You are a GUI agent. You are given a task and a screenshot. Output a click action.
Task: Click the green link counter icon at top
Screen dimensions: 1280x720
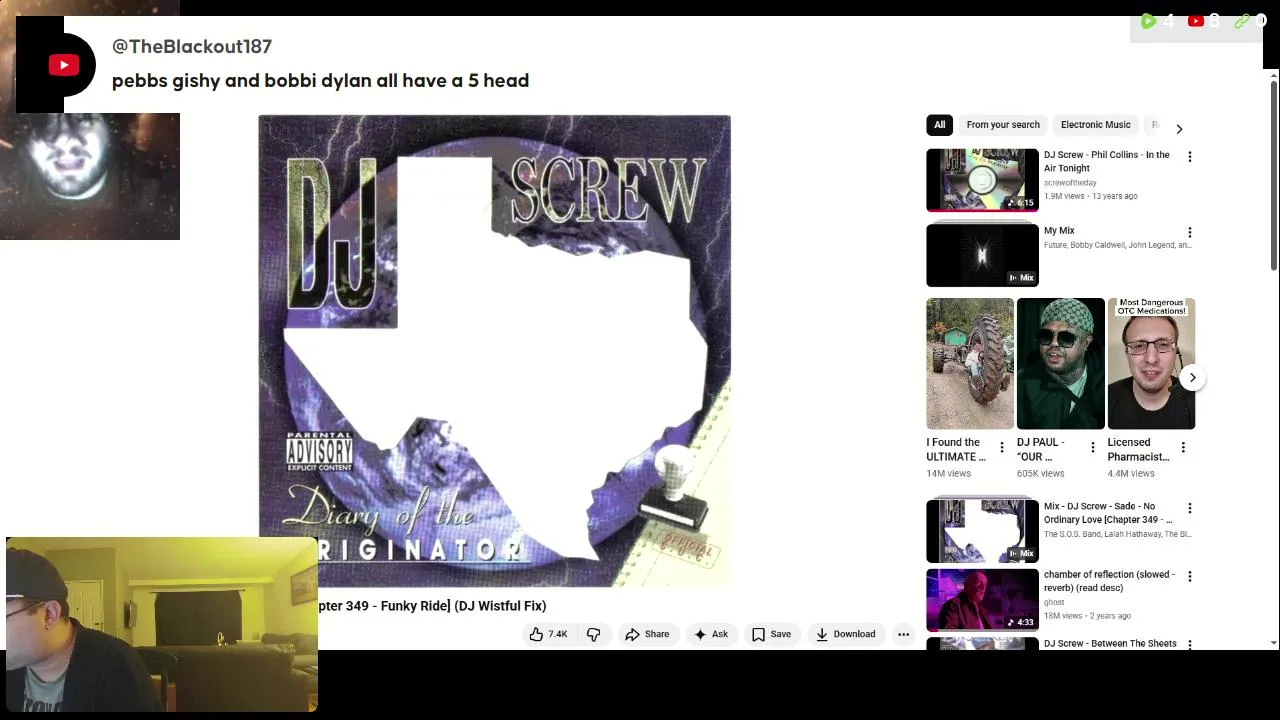pyautogui.click(x=1241, y=21)
